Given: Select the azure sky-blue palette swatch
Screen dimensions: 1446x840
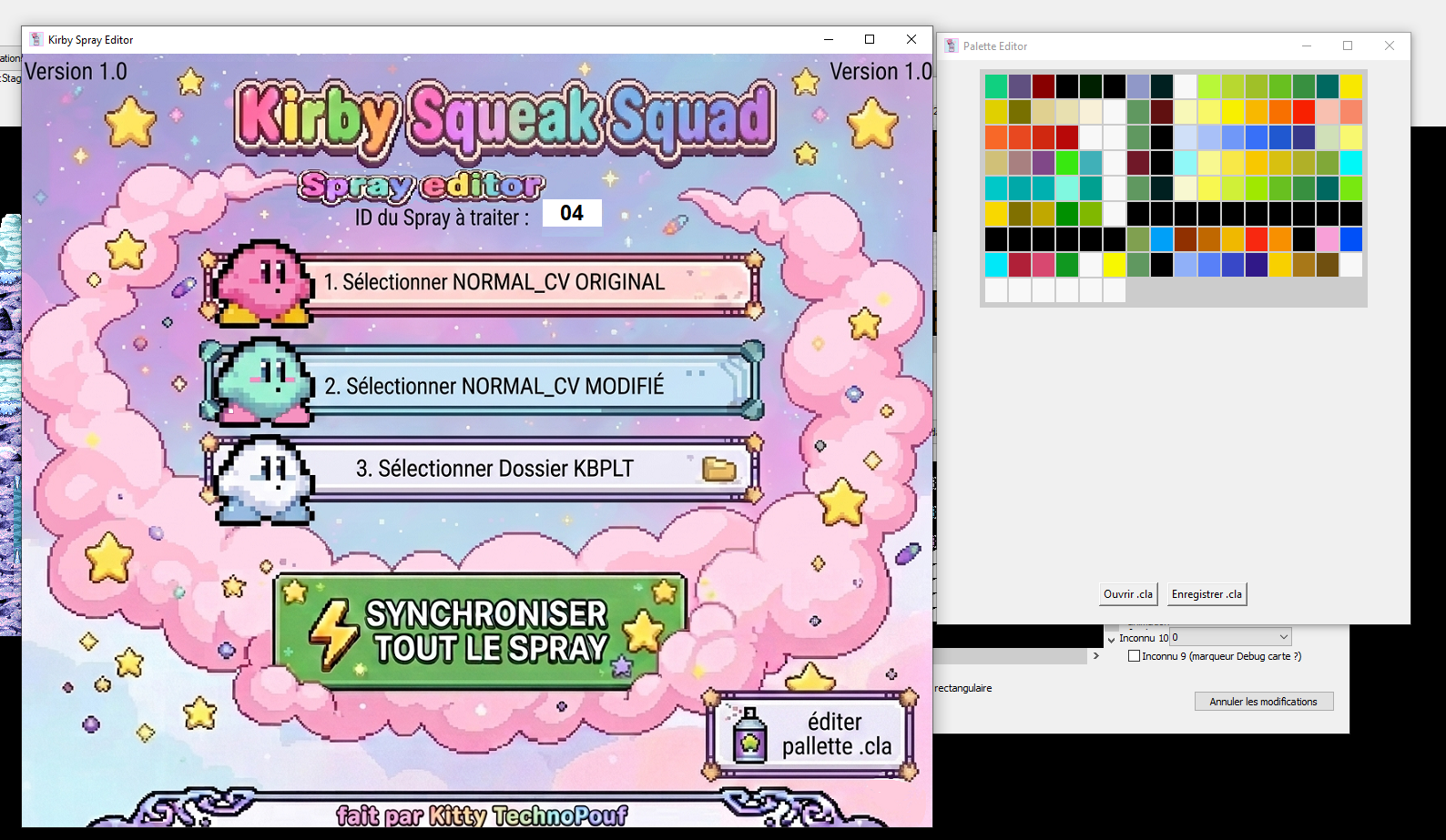Looking at the screenshot, I should (x=1162, y=239).
